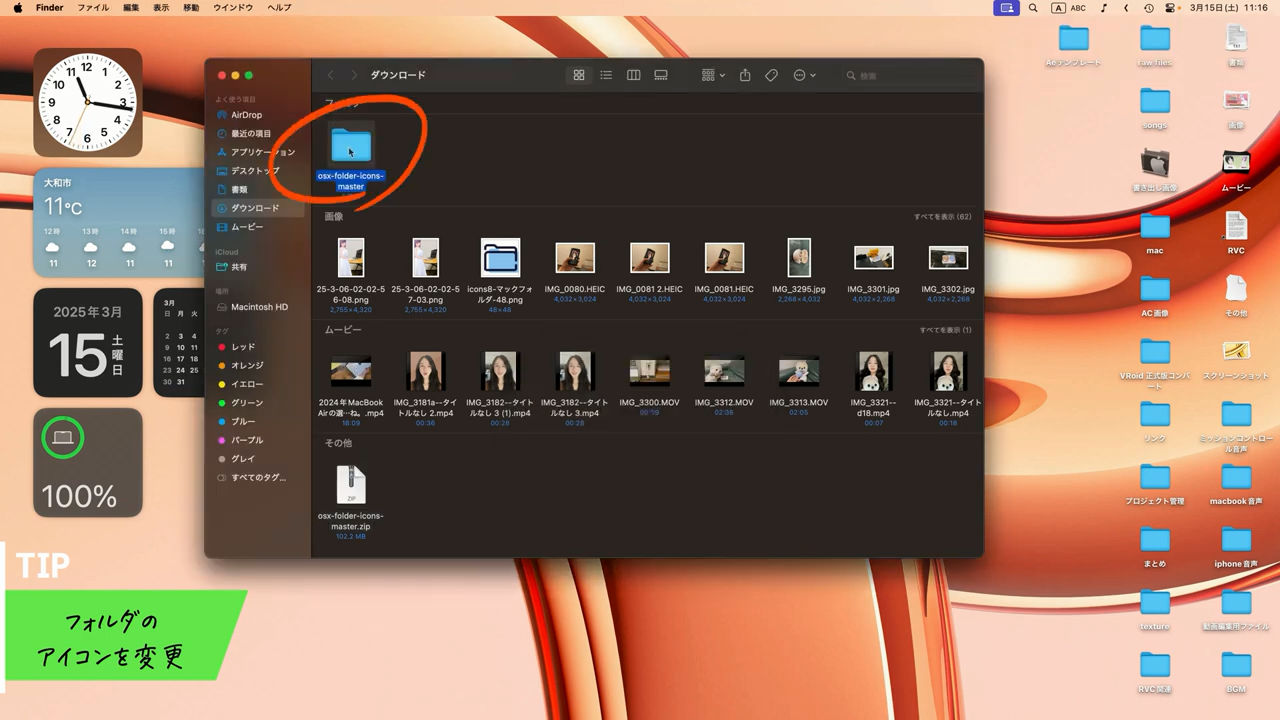This screenshot has width=1280, height=720.
Task: Select IMG_3312.MOV video
Action: tap(724, 371)
